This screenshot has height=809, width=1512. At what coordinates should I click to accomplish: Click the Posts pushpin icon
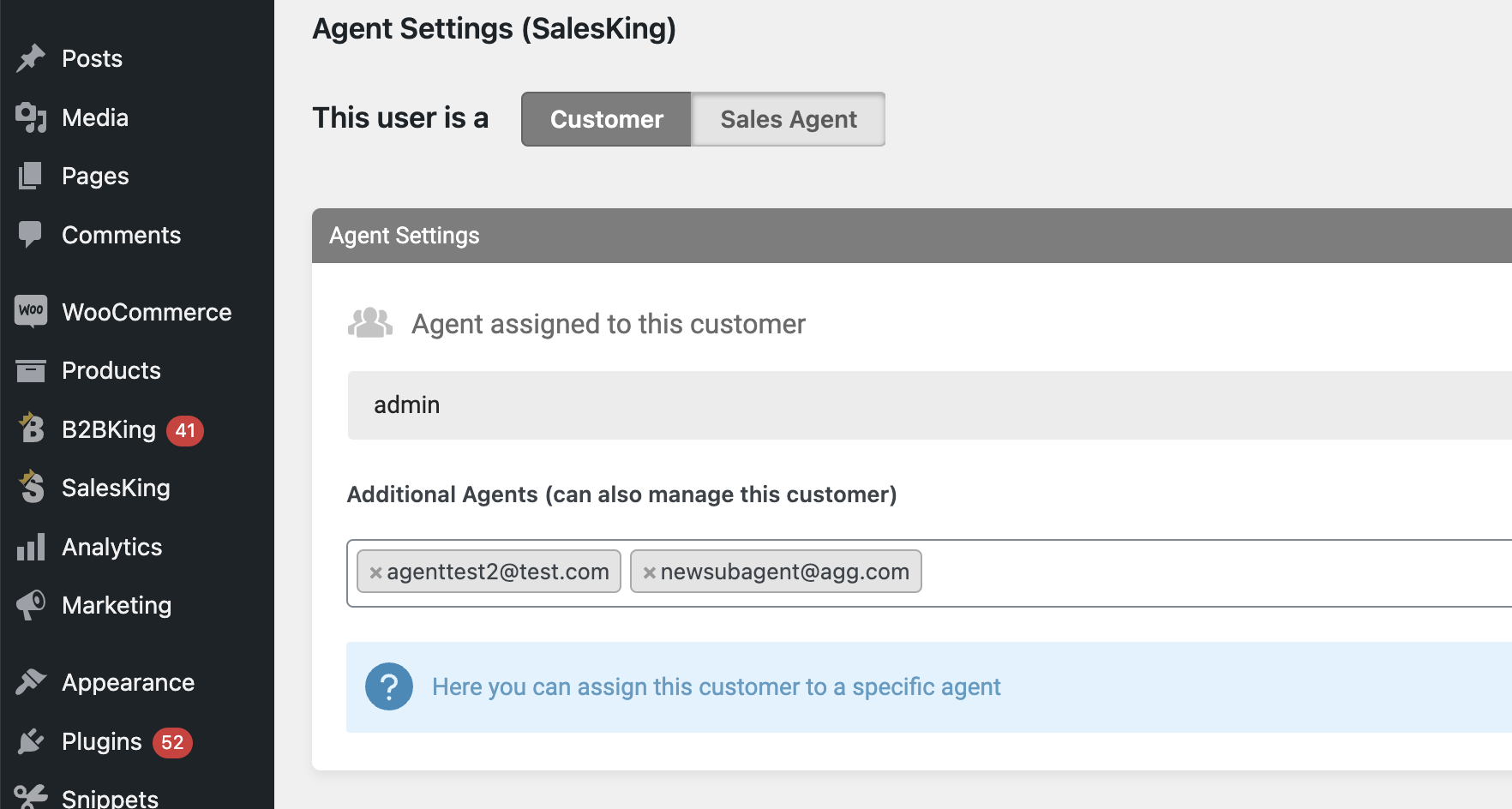point(31,58)
